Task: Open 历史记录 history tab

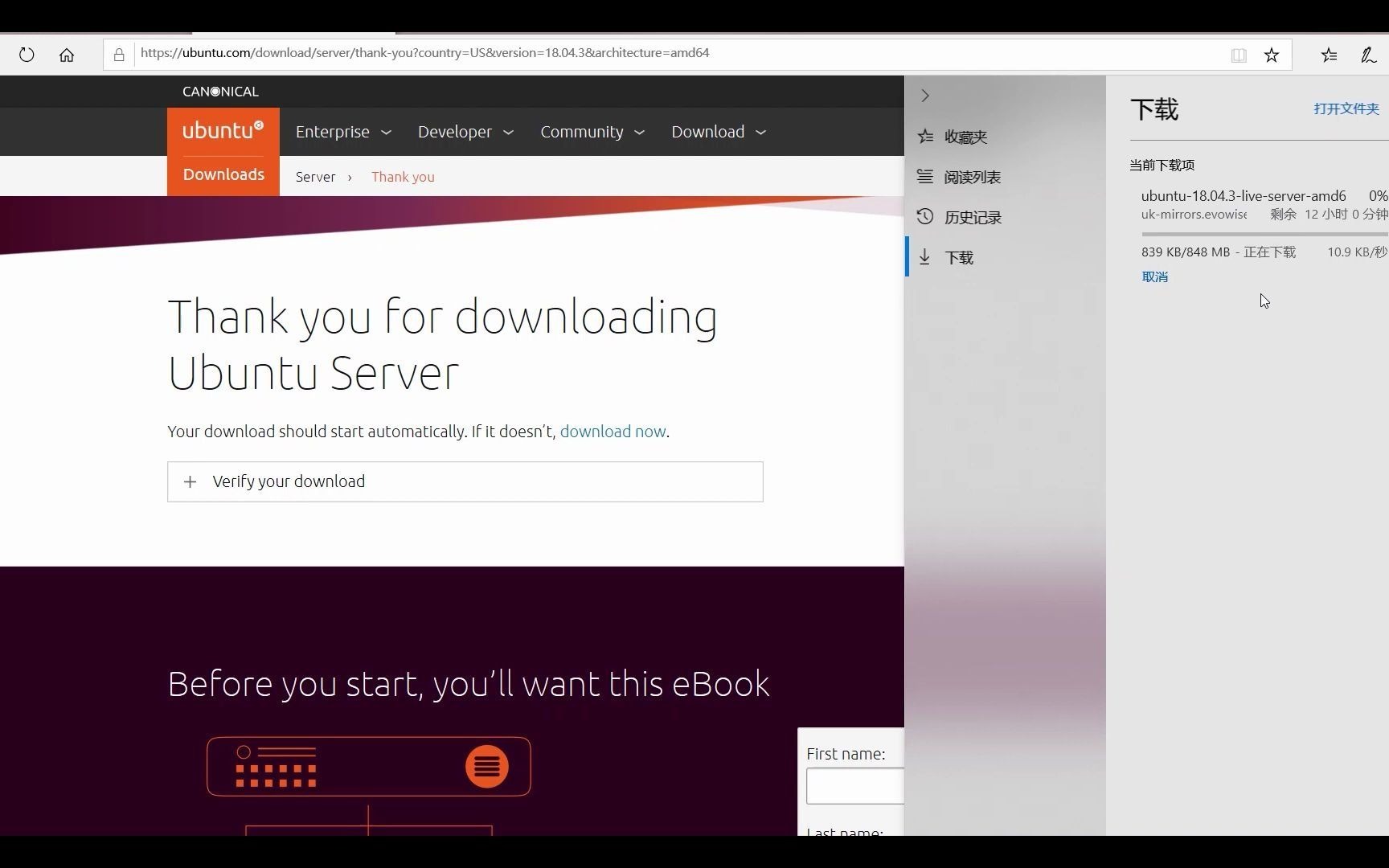Action: [x=1006, y=217]
